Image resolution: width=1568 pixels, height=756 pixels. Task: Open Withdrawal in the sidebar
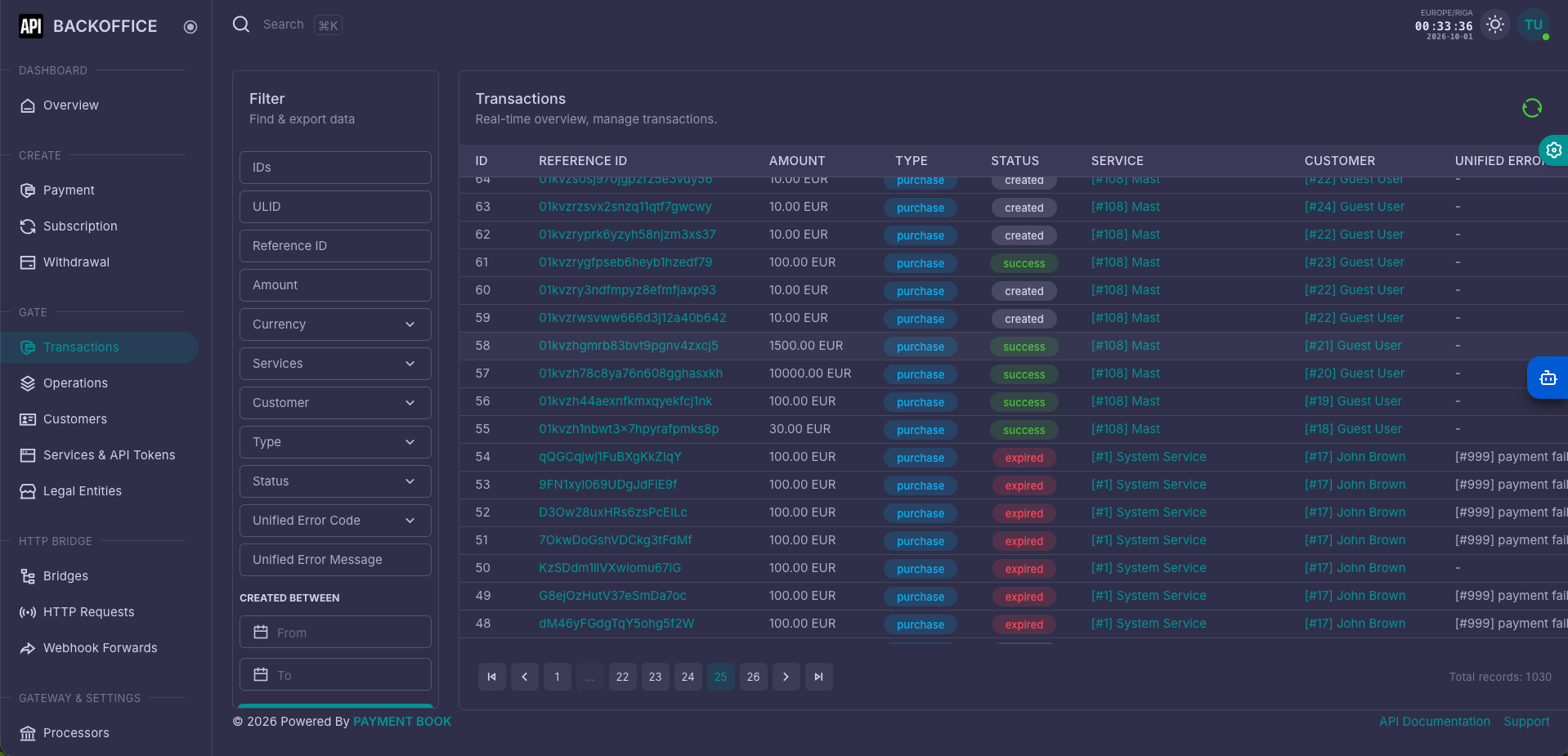(99, 262)
